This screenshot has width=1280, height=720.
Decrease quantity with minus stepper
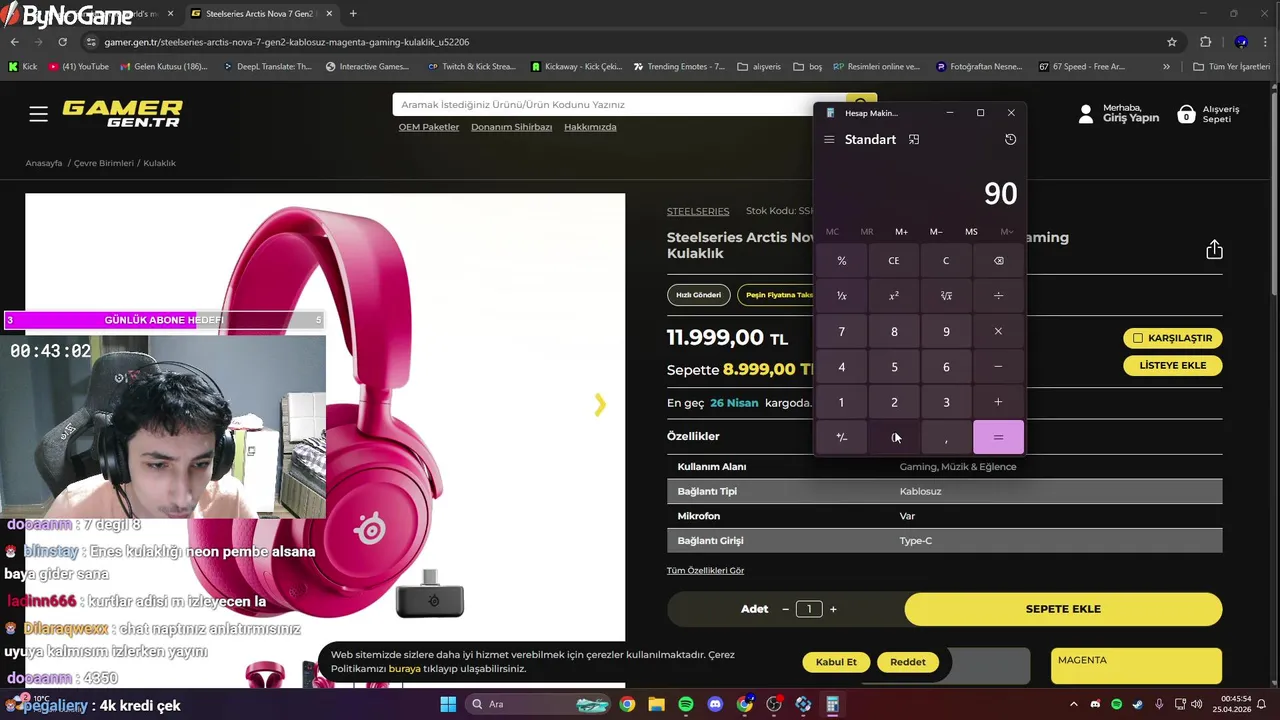[786, 609]
